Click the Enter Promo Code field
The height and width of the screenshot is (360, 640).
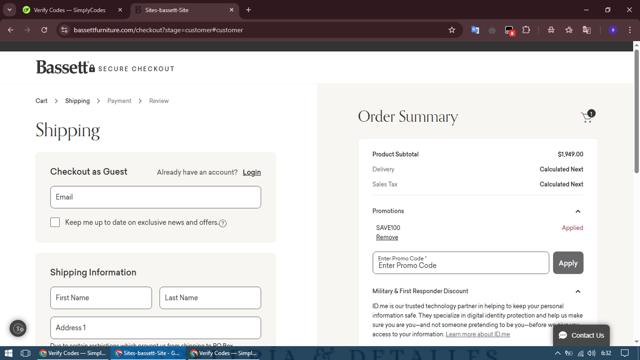coord(460,263)
